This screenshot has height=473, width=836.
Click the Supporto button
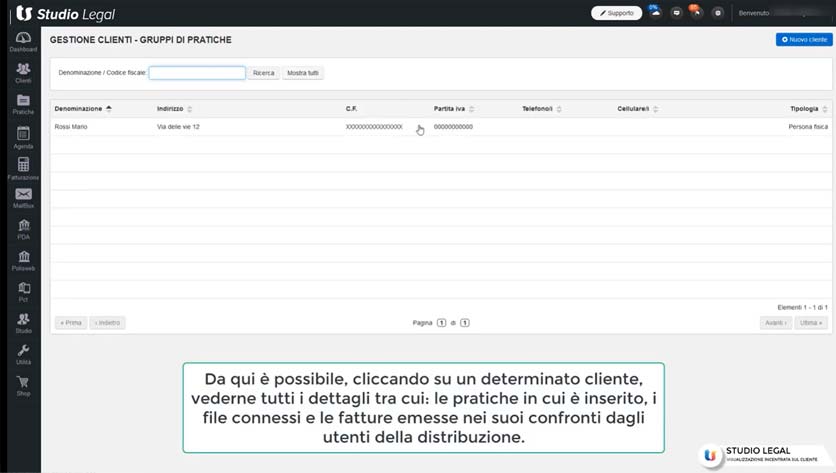pos(616,13)
